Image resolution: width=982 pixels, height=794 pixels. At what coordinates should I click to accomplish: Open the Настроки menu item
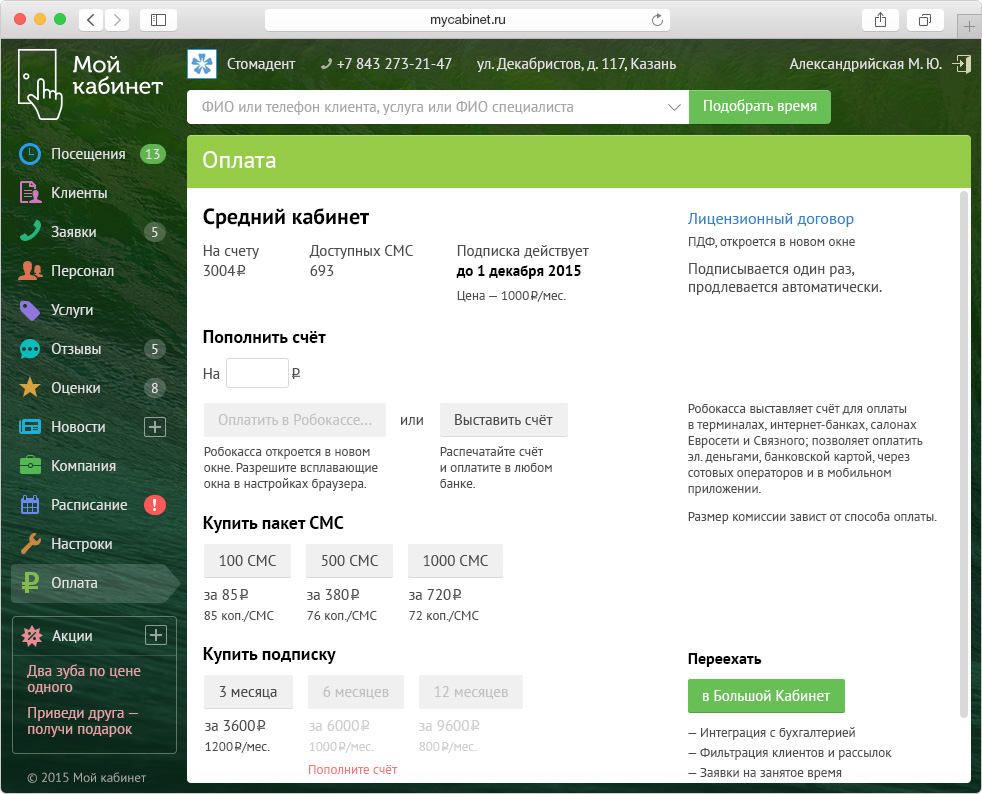coord(82,544)
